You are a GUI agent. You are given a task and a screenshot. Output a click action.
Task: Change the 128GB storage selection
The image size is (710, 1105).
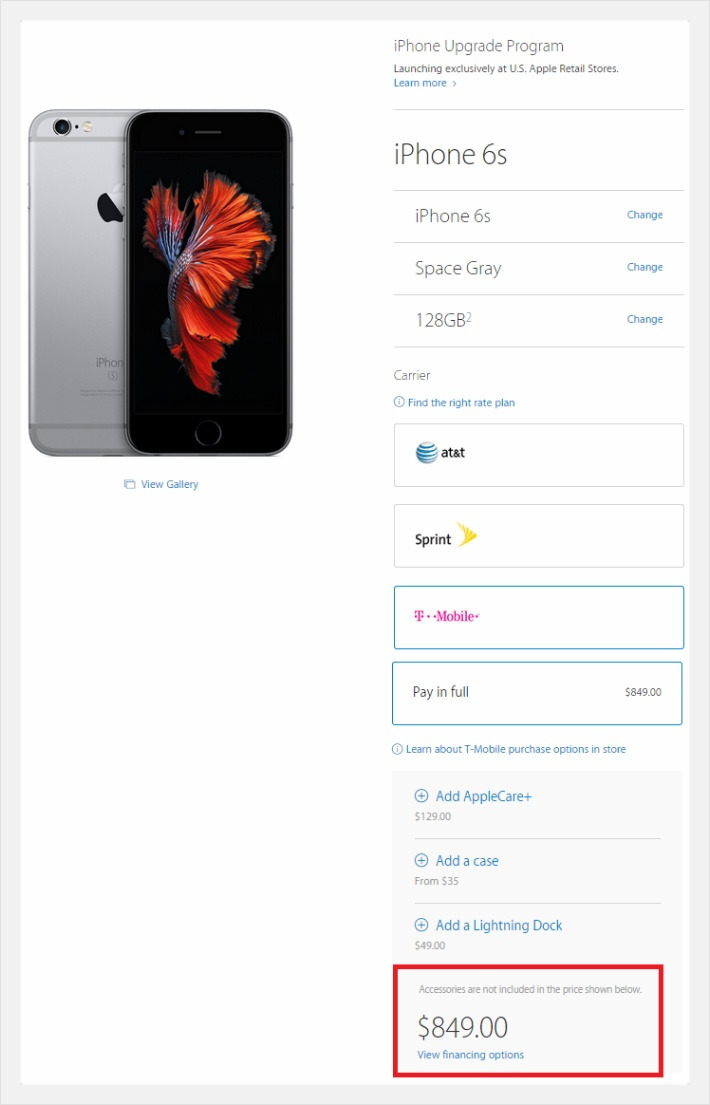pos(644,319)
